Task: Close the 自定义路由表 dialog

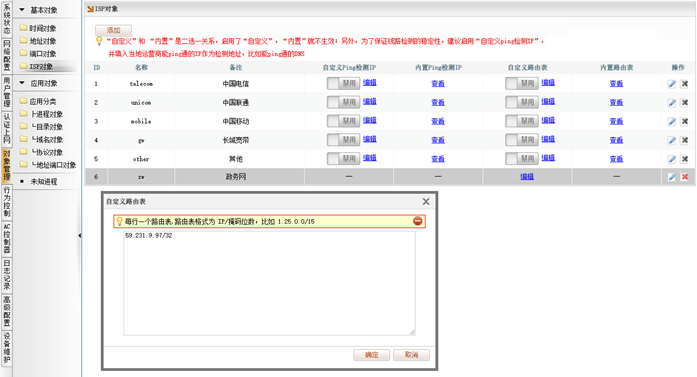Action: [426, 201]
